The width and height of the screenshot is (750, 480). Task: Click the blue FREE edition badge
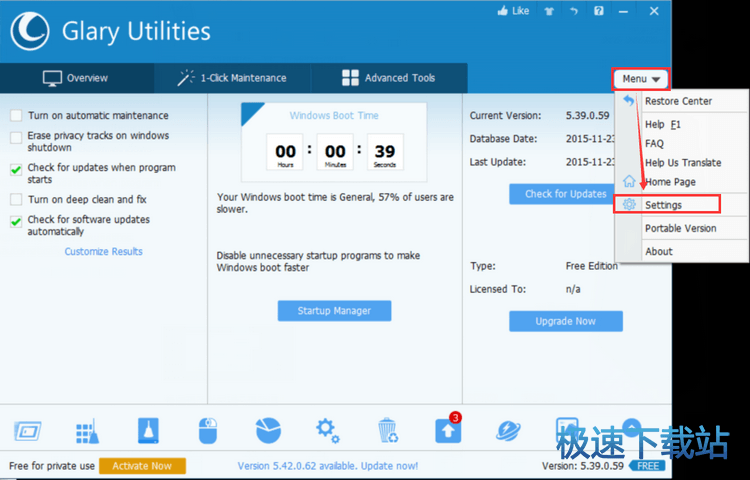pyautogui.click(x=648, y=466)
